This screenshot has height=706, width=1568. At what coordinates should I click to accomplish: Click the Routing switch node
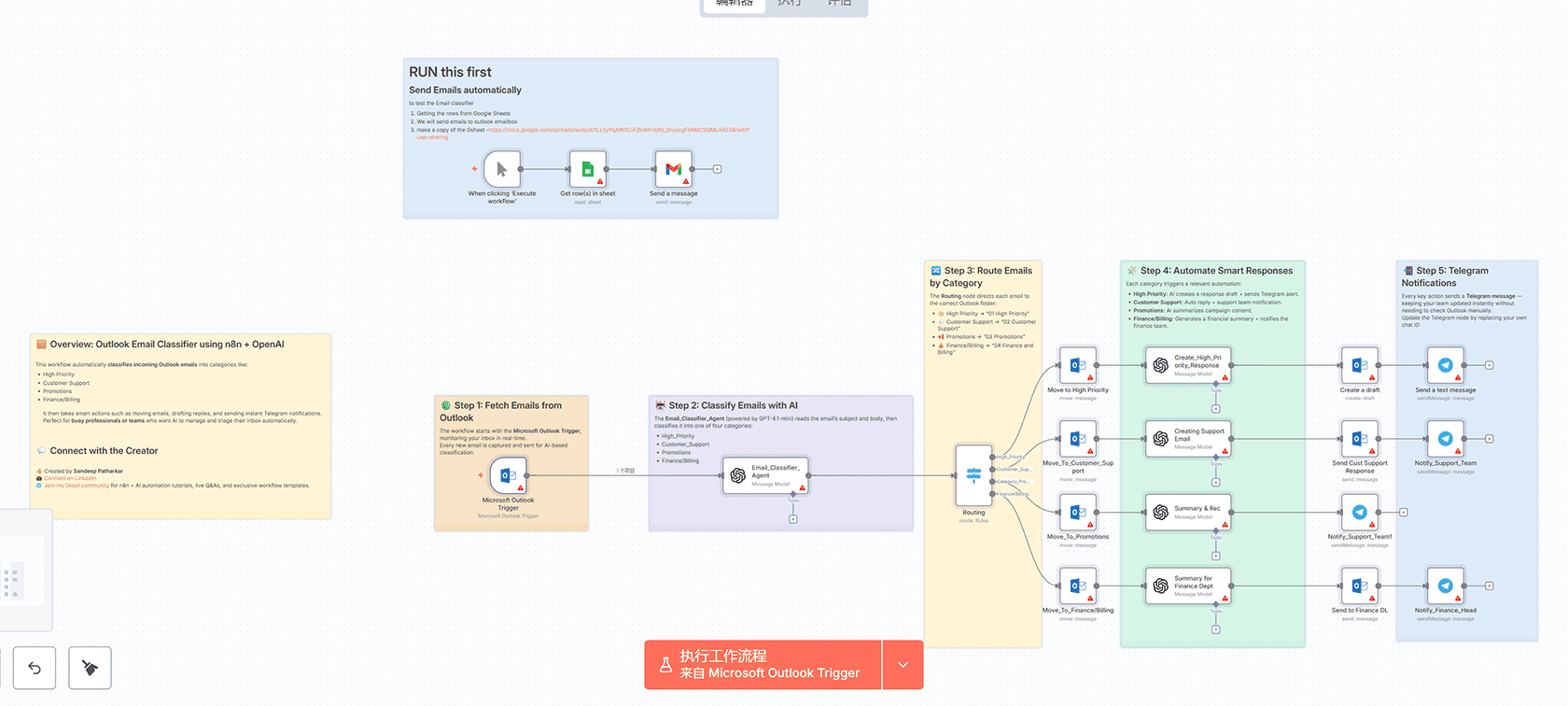pyautogui.click(x=973, y=475)
